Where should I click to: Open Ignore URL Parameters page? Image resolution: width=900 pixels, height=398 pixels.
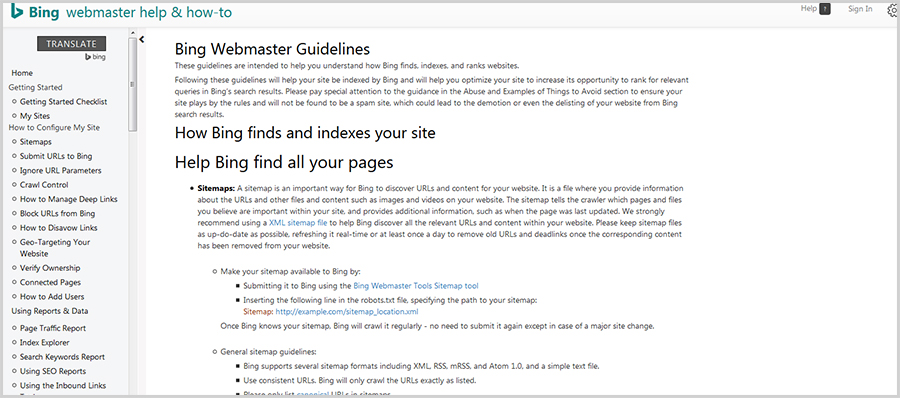point(60,171)
